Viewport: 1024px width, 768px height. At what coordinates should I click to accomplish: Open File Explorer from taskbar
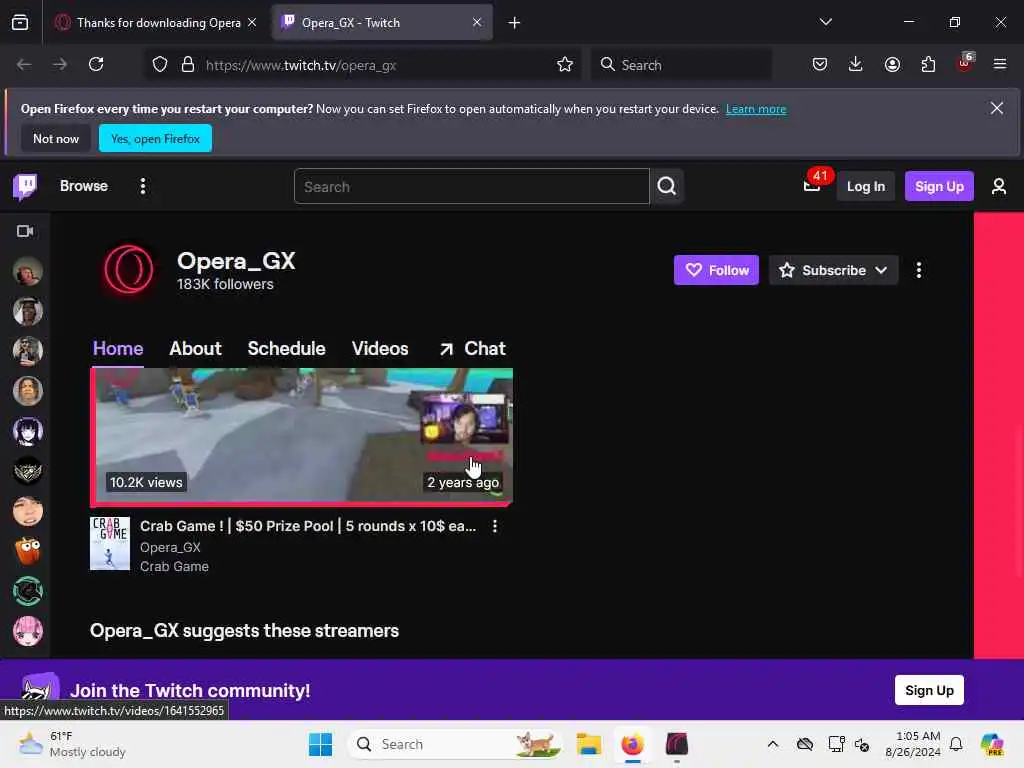[588, 744]
